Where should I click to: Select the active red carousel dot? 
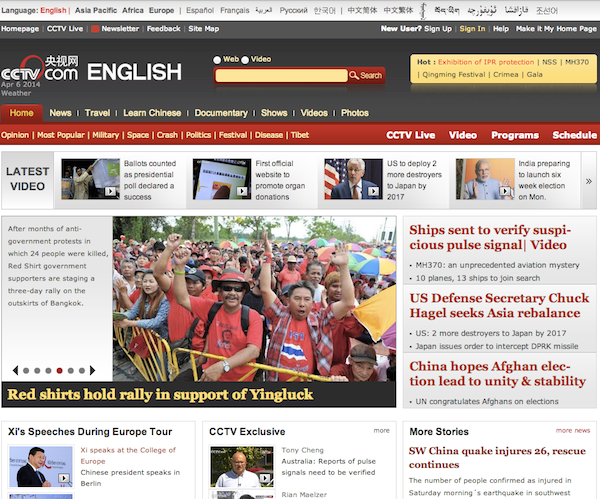click(x=60, y=370)
